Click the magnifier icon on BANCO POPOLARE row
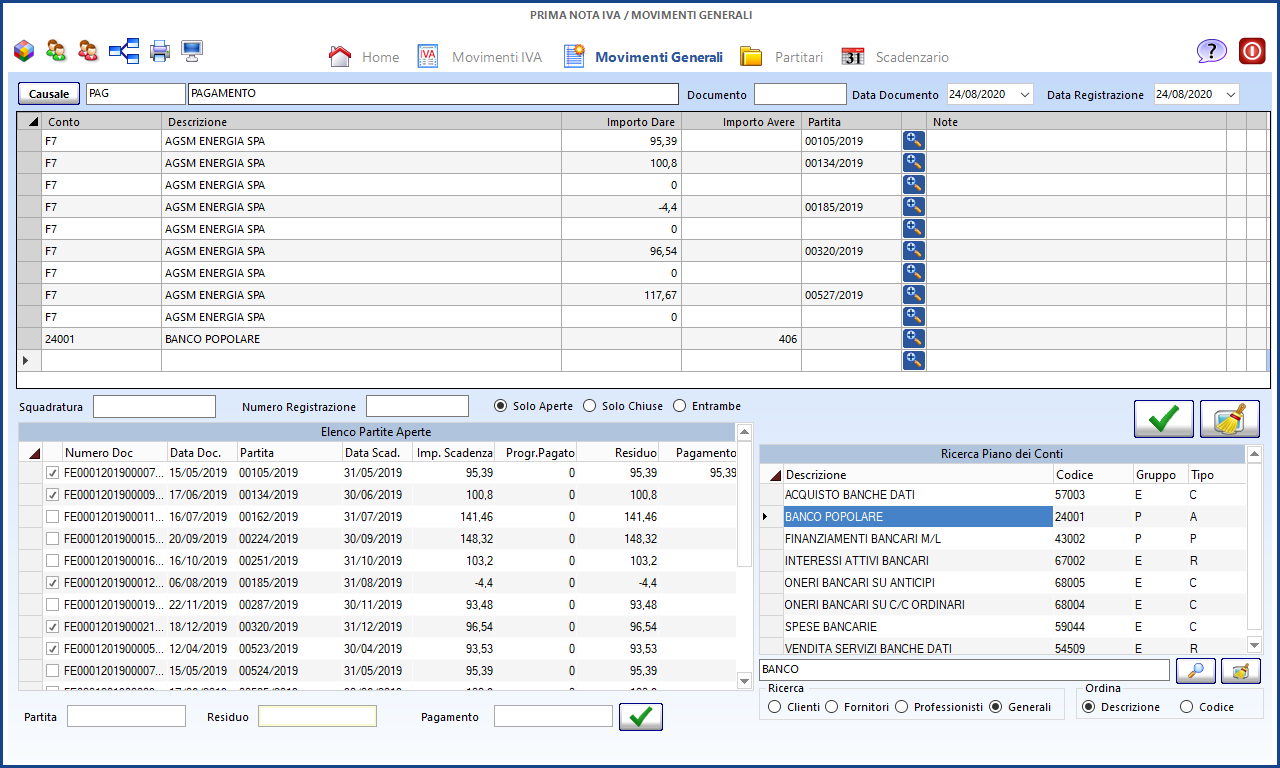 tap(913, 339)
